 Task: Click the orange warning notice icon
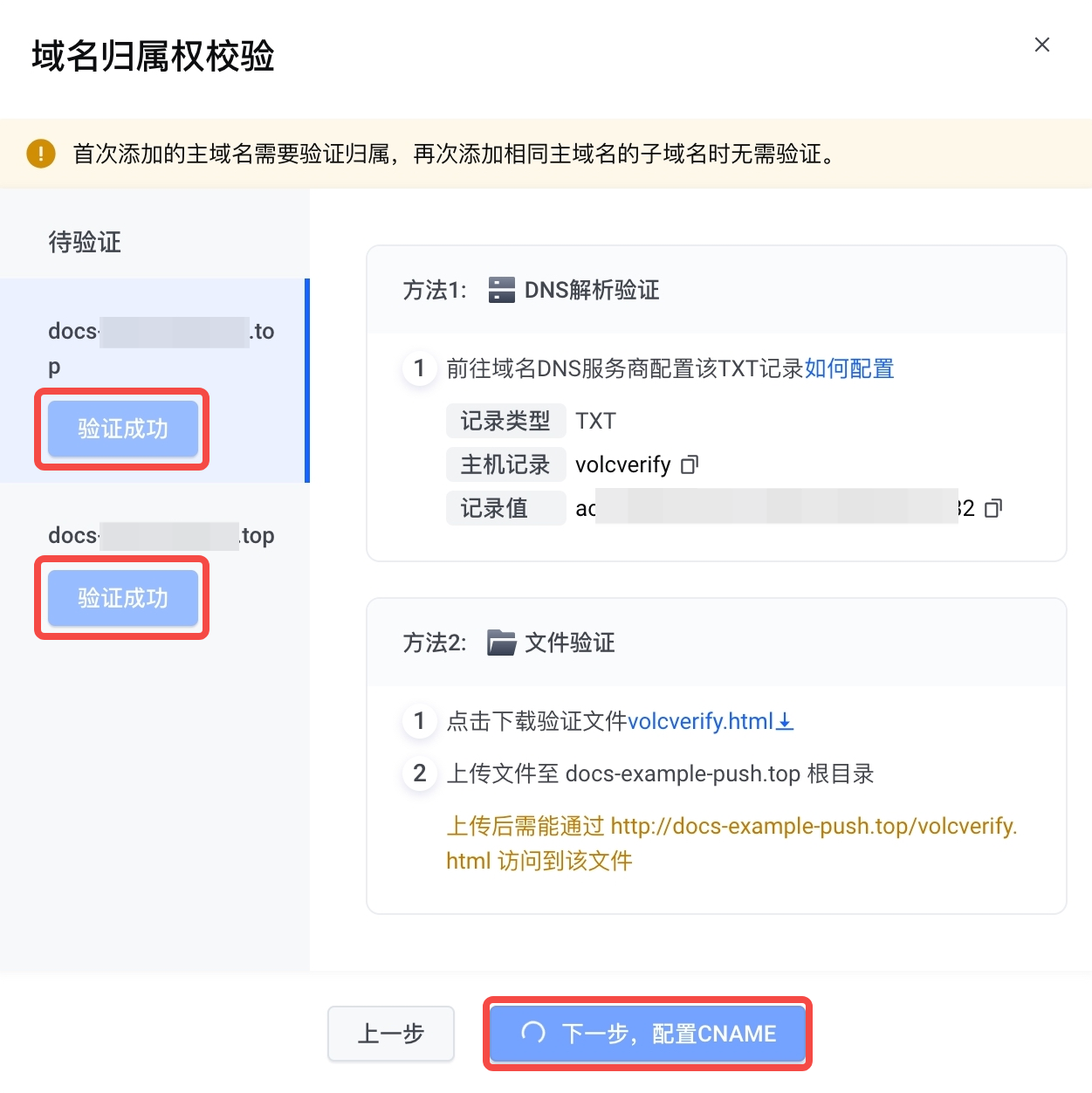pyautogui.click(x=41, y=154)
